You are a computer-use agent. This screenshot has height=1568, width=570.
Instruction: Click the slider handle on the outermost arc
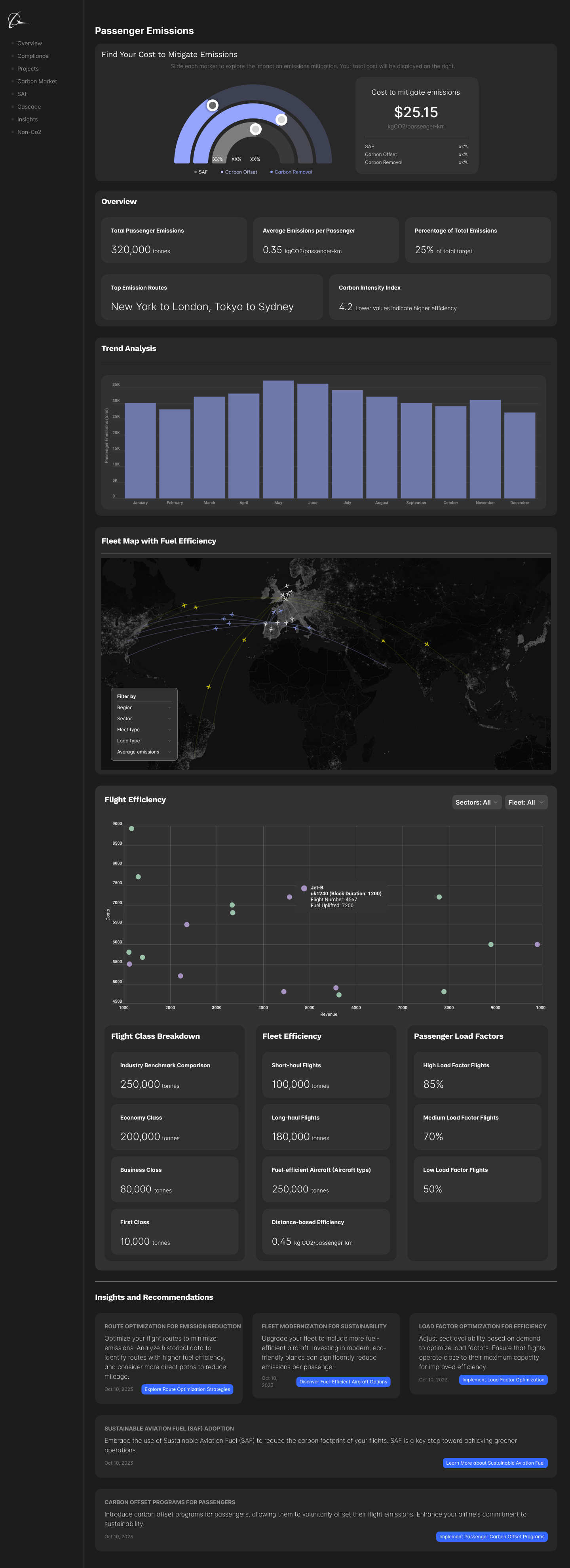pos(212,105)
